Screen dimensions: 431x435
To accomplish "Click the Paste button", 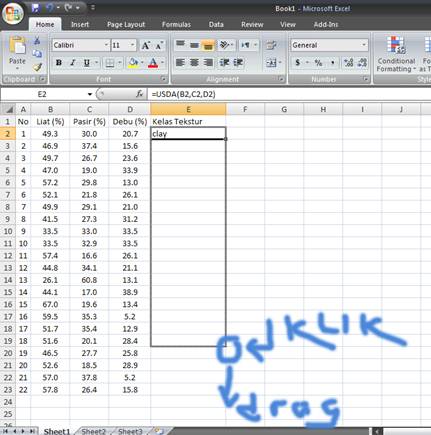I will [x=17, y=53].
